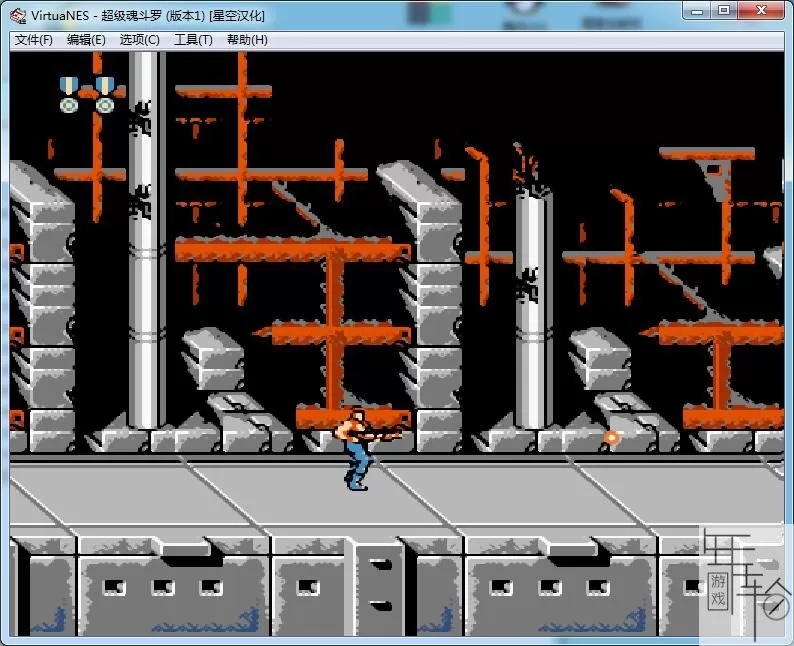Click the glowing orange bullet orb
794x646 pixels.
coord(611,437)
